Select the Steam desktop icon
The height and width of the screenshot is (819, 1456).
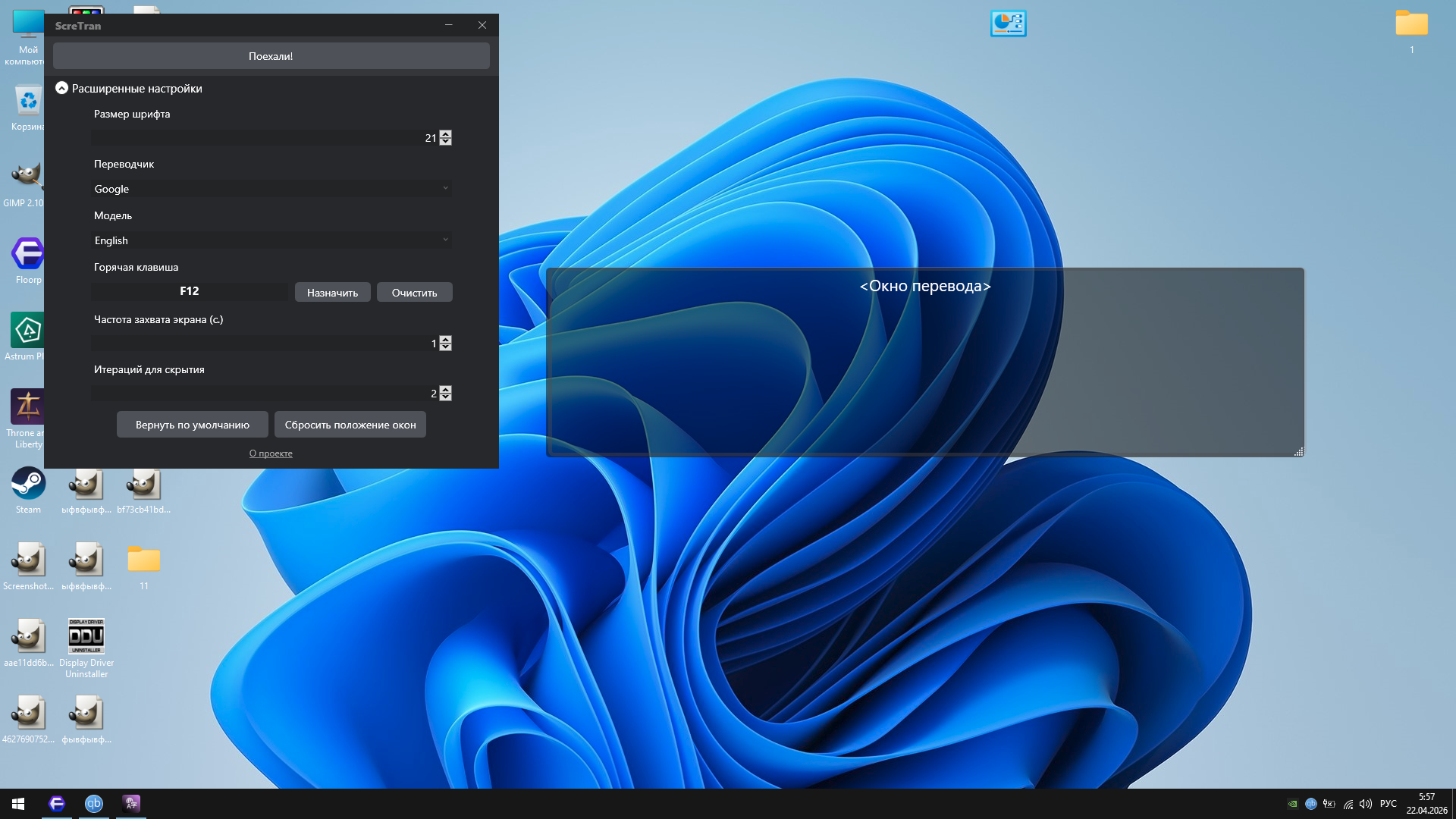(x=28, y=485)
